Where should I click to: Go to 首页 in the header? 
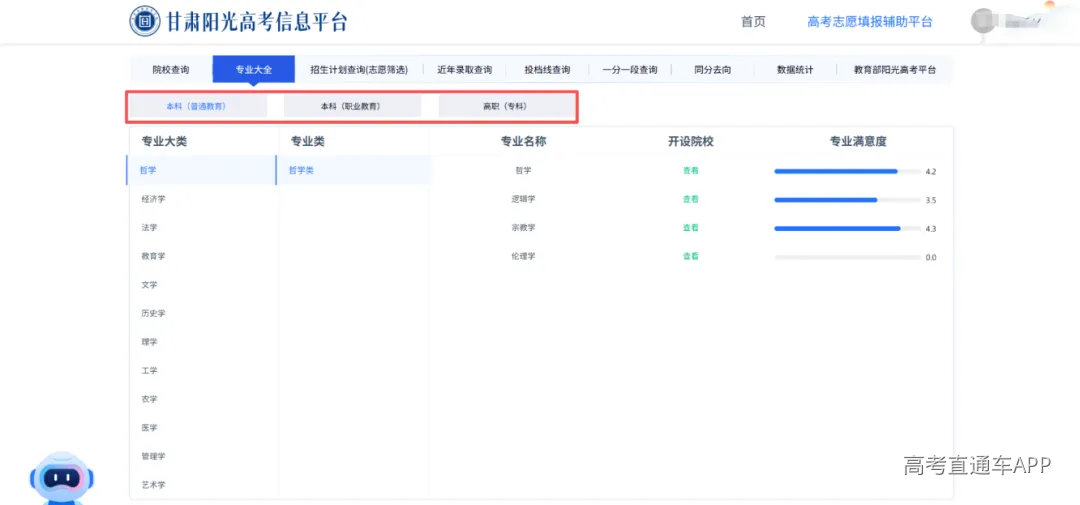click(753, 22)
